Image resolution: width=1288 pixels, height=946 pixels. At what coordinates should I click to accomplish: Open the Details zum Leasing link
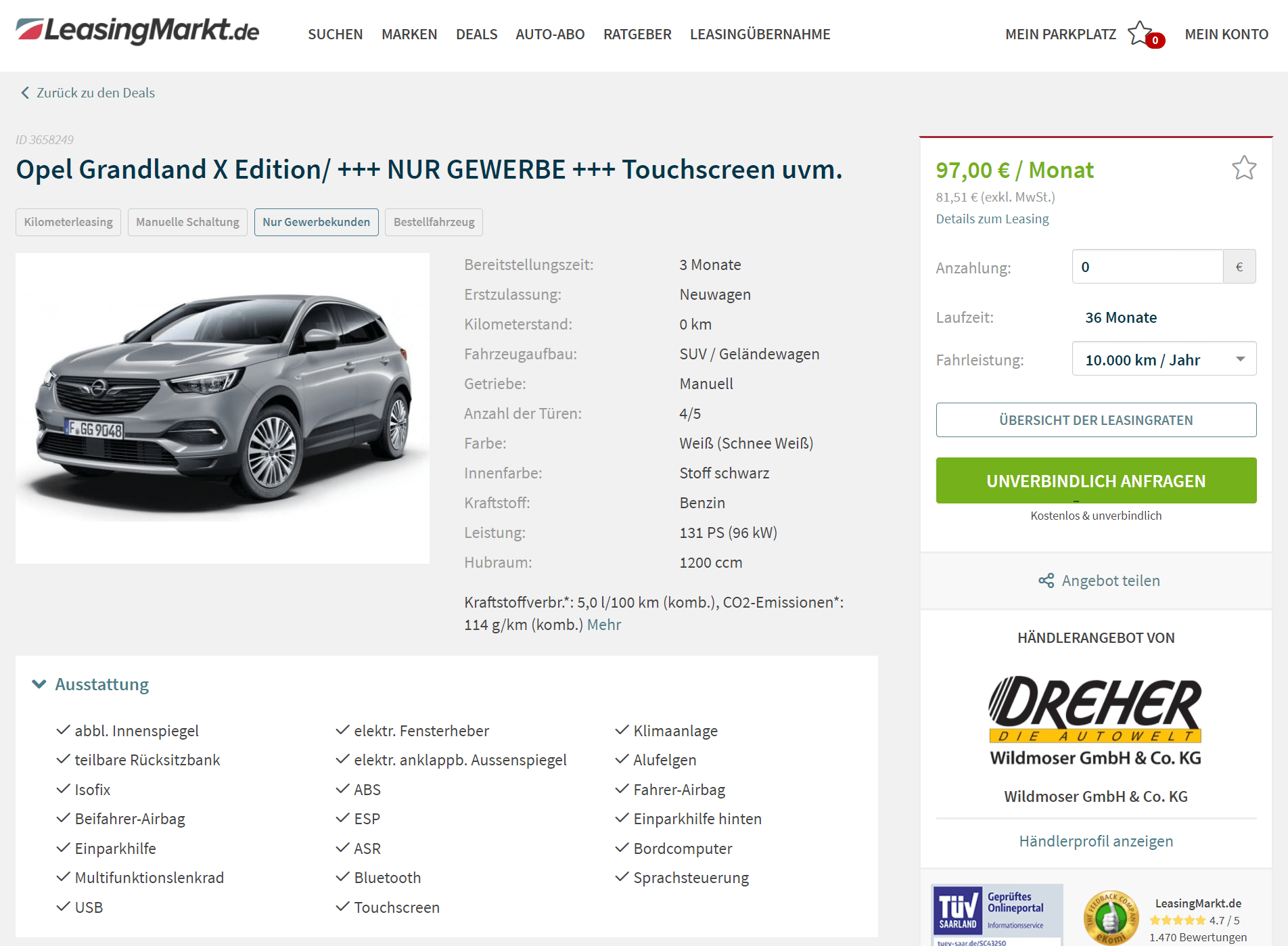pyautogui.click(x=992, y=219)
